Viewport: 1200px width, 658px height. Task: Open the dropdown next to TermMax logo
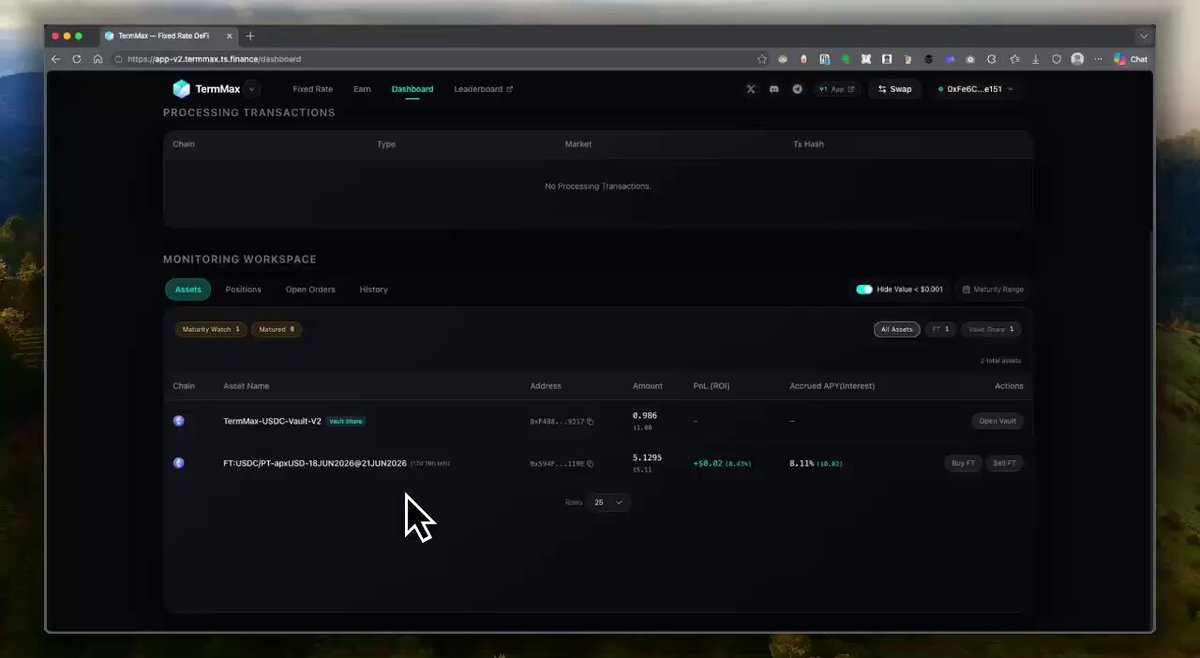(250, 89)
